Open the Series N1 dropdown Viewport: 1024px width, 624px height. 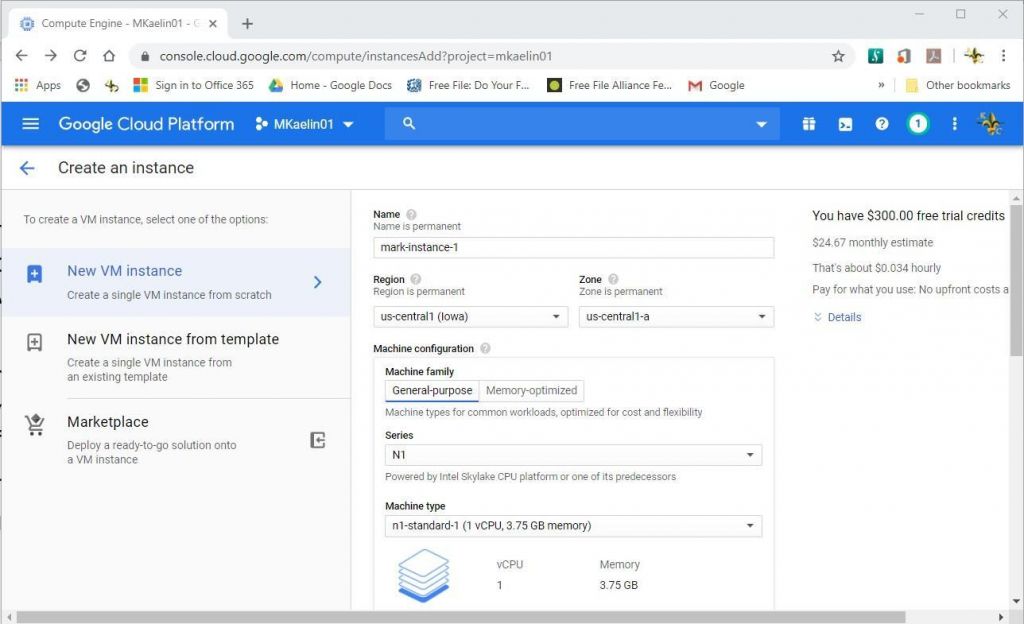click(x=573, y=454)
